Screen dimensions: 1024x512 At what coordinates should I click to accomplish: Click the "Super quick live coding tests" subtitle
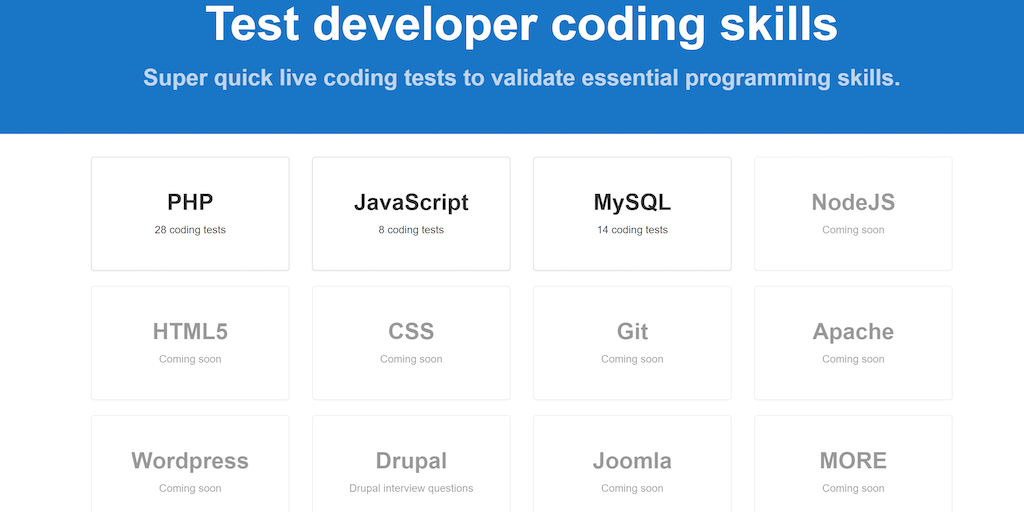pyautogui.click(x=521, y=78)
